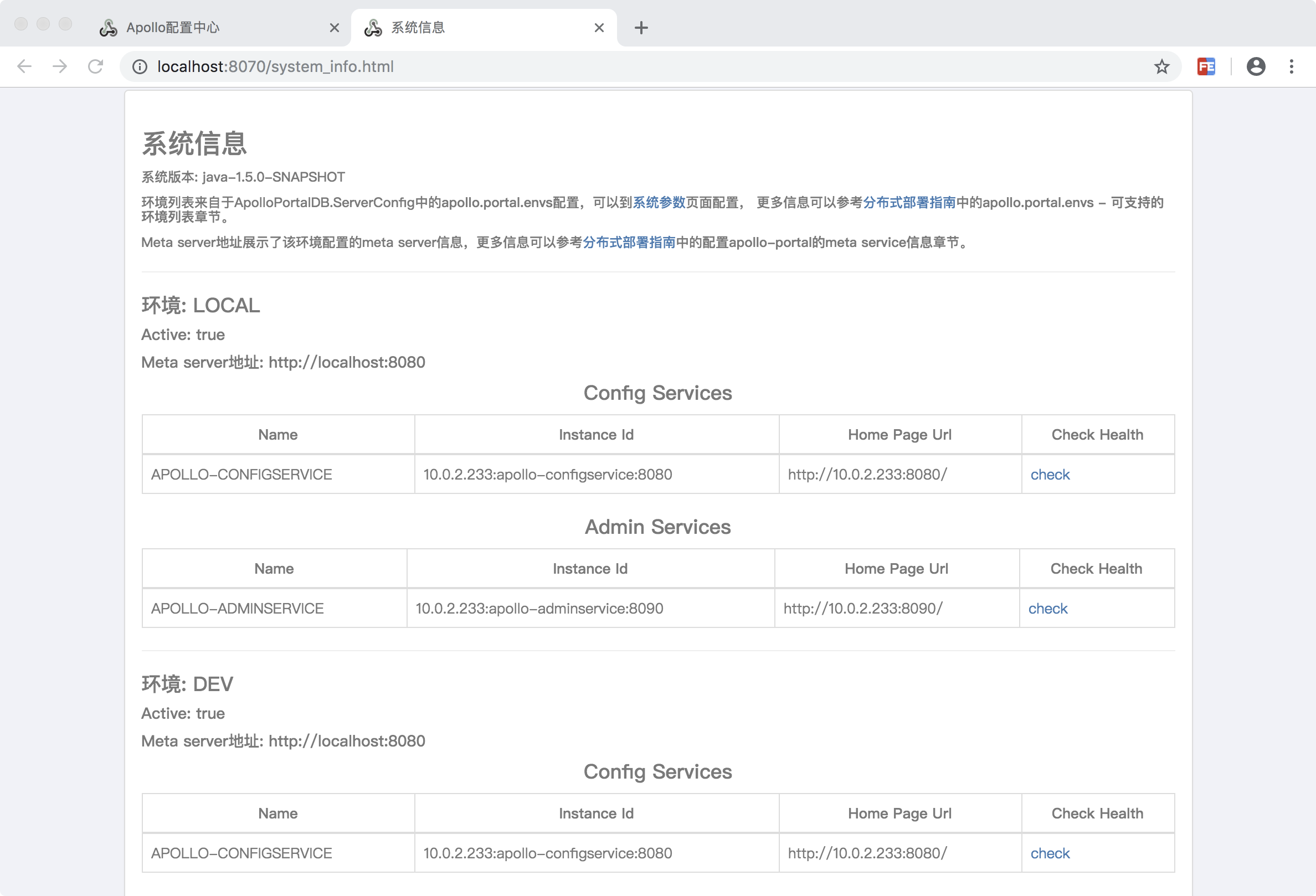Switch to the Apollo配置中心 tab
Viewport: 1316px width, 896px height.
pos(218,28)
